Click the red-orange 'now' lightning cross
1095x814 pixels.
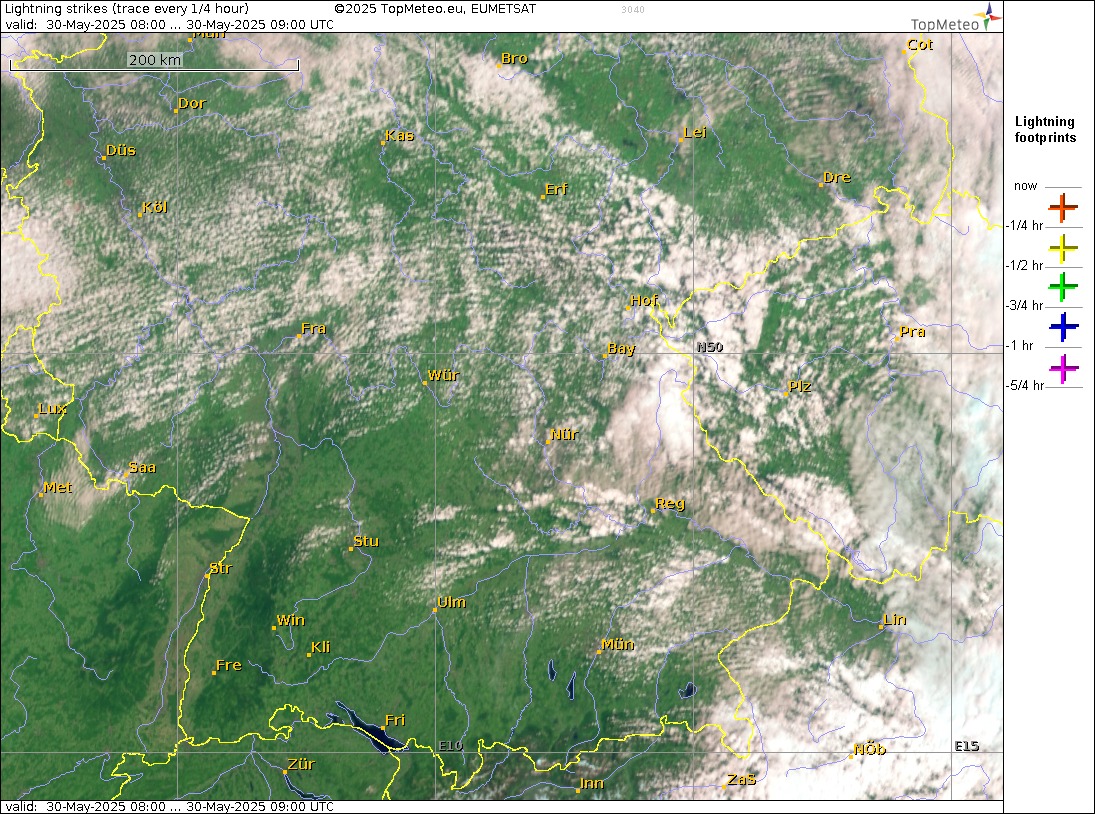[x=1063, y=207]
